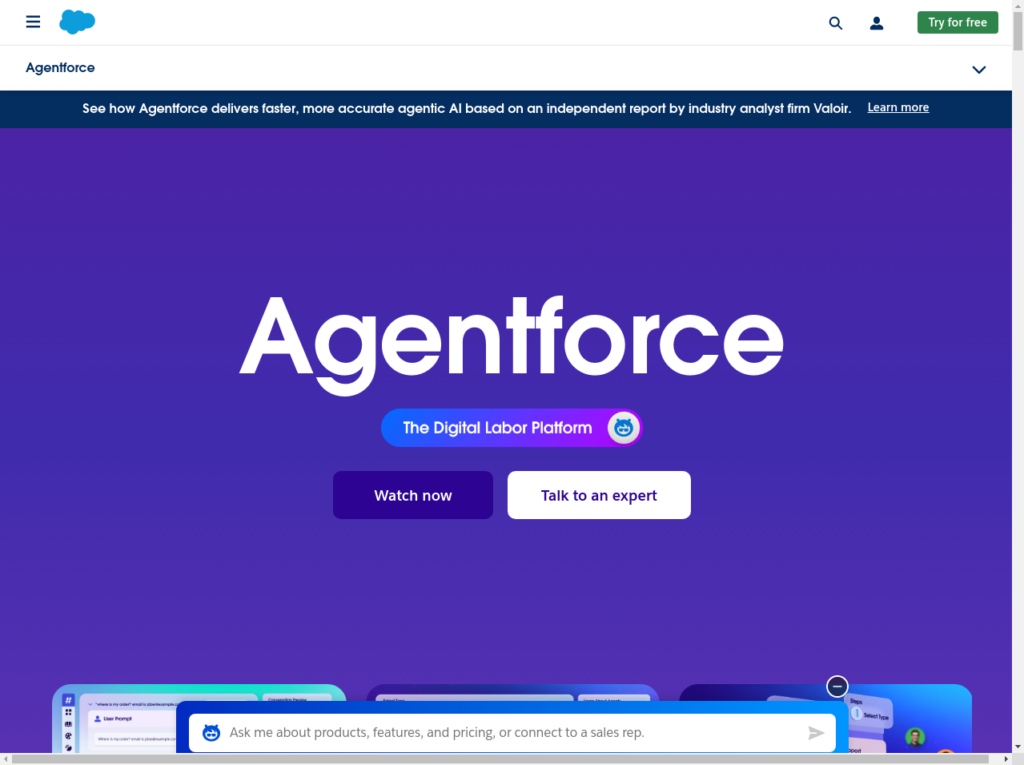Screen dimensions: 1024x765
Task: Click the banner text about Valoir report
Action: 466,108
